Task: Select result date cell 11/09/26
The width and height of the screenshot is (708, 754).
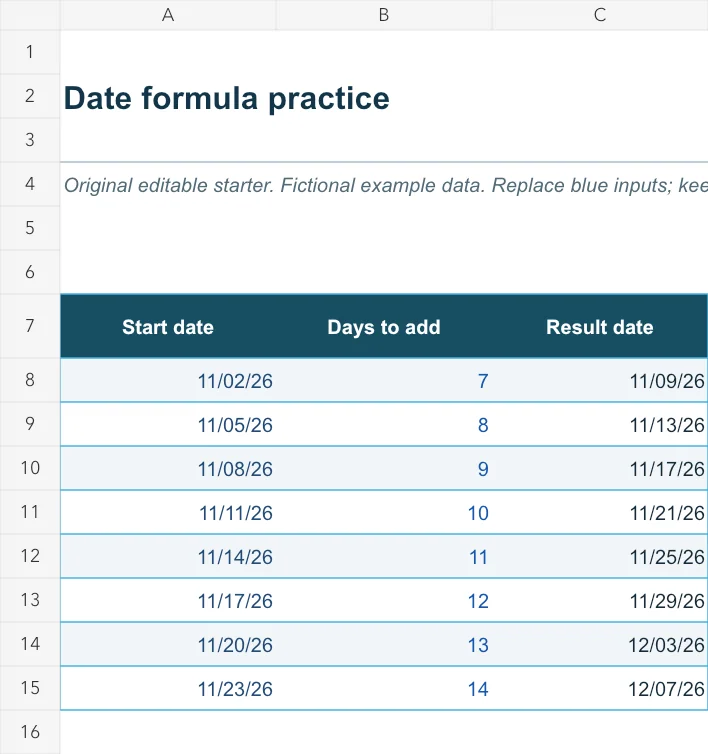Action: pyautogui.click(x=600, y=380)
